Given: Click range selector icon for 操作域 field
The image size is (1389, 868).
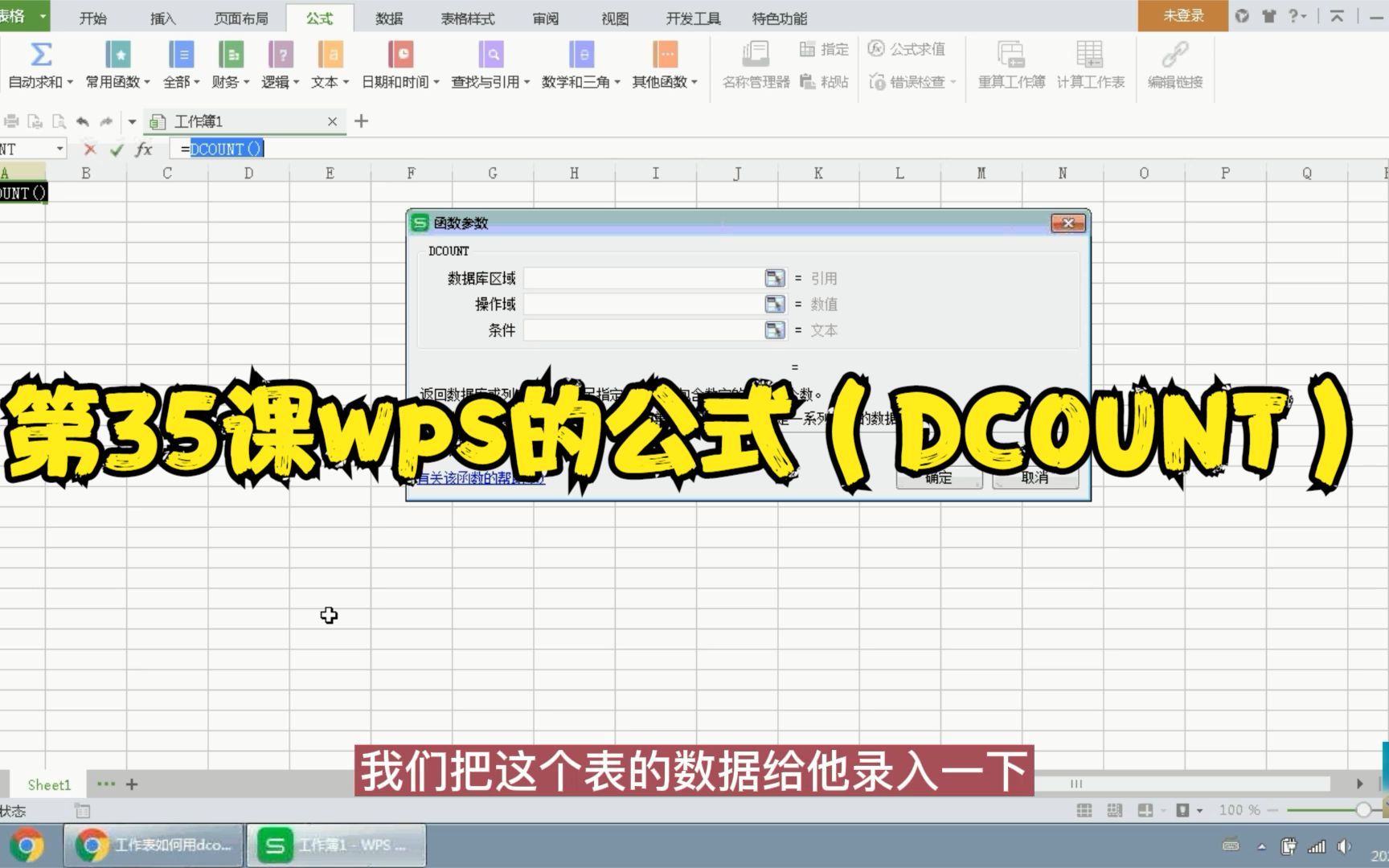Looking at the screenshot, I should click(x=774, y=304).
